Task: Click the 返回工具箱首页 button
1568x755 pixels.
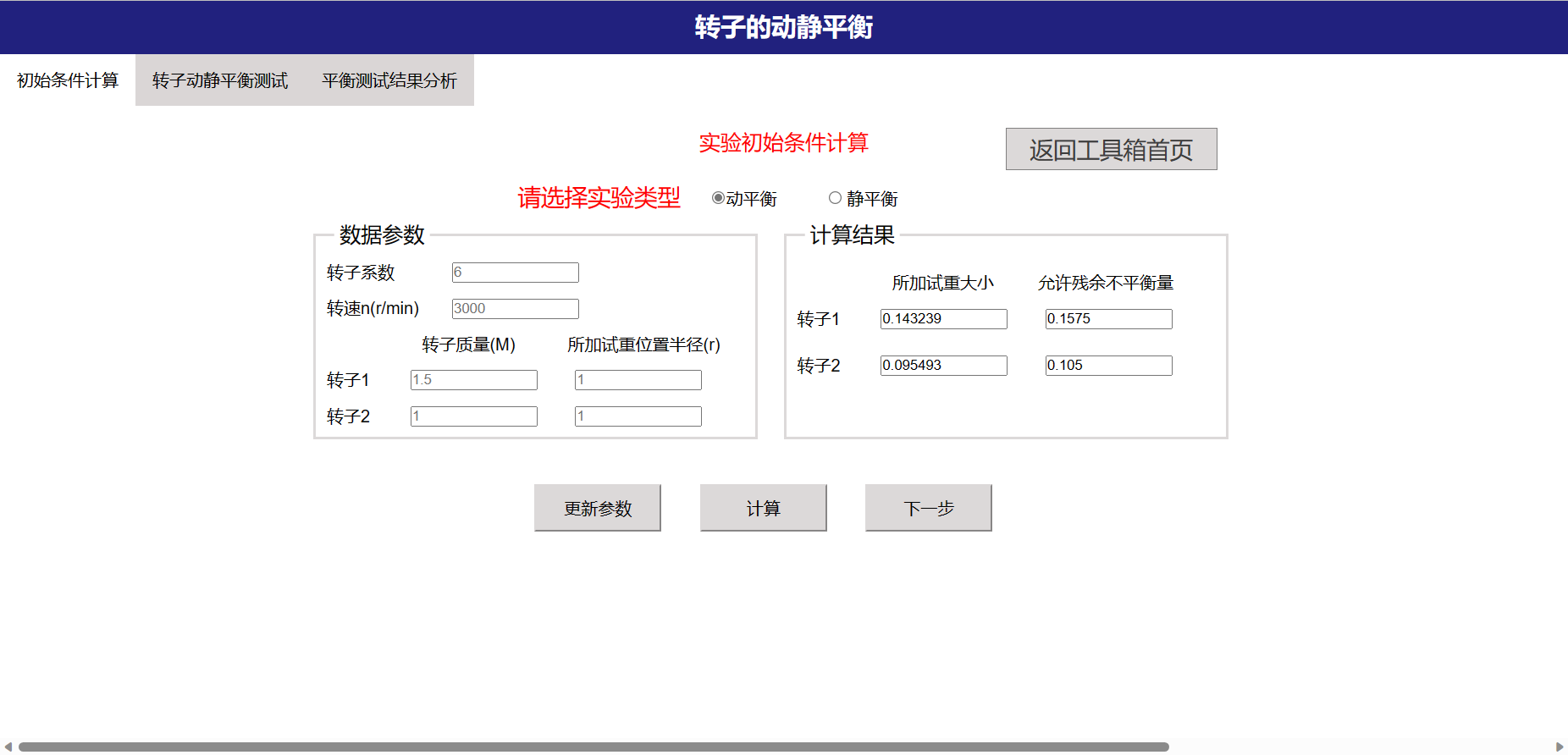Action: click(x=1111, y=150)
